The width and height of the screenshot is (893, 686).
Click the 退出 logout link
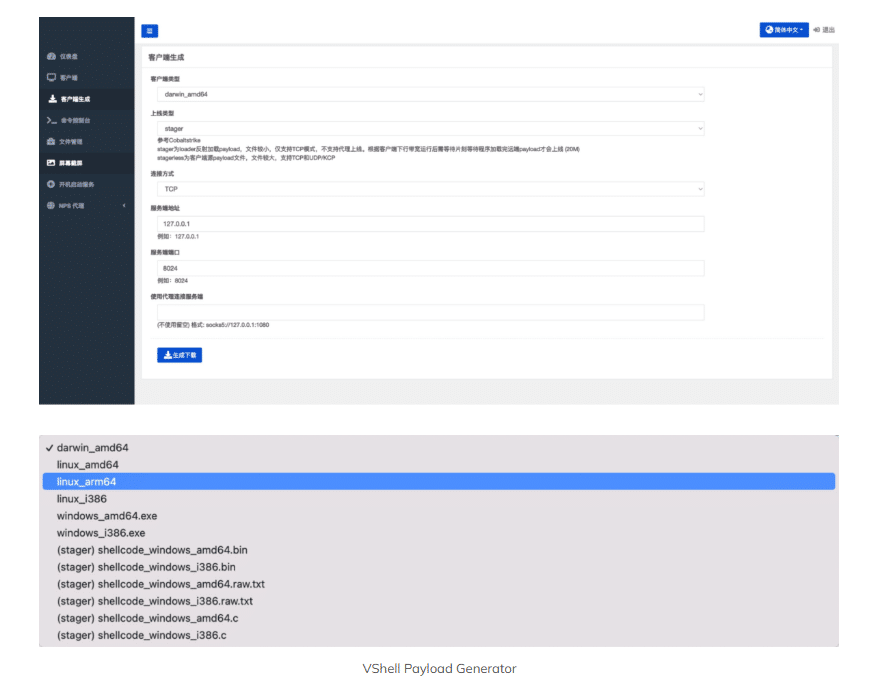click(828, 30)
